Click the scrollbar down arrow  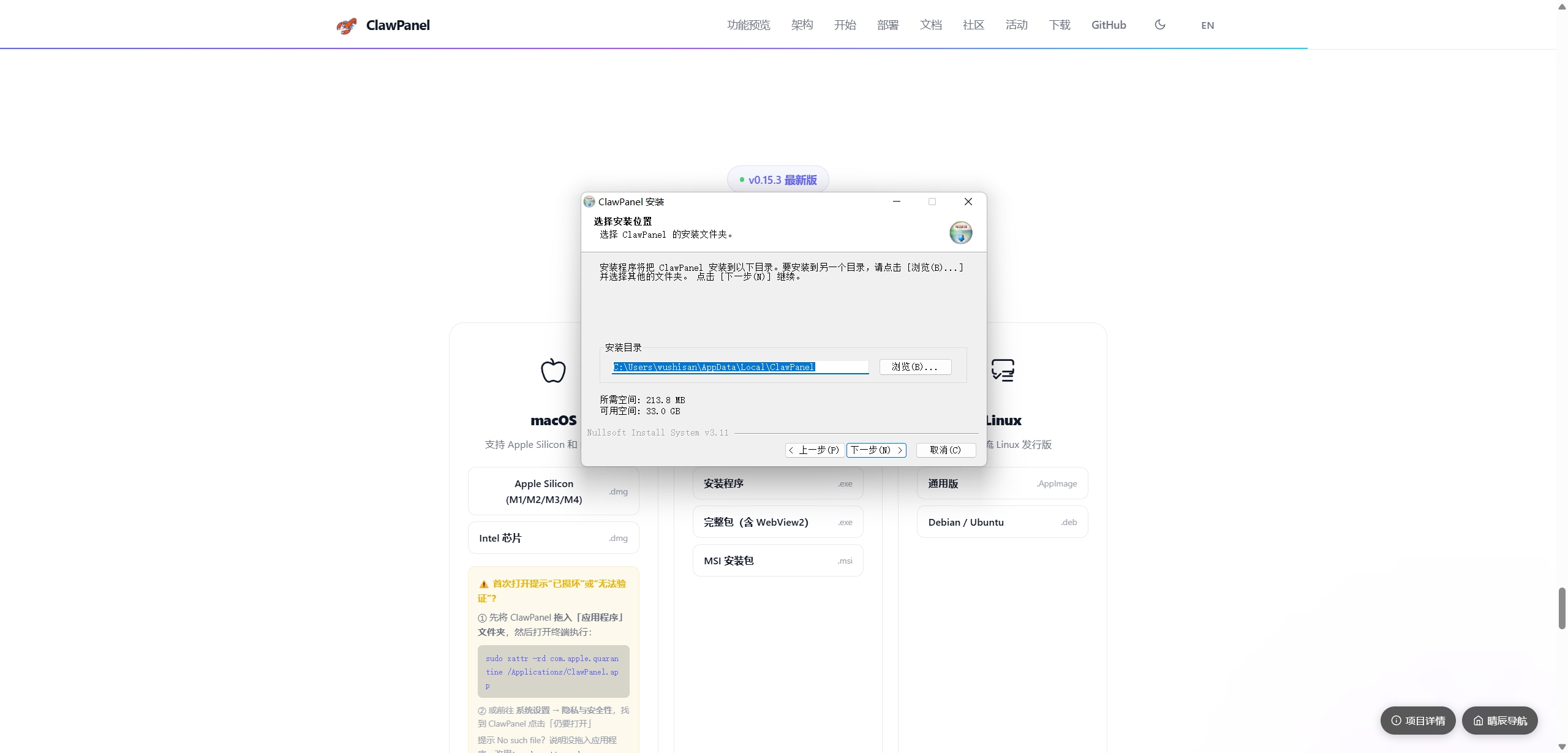[1562, 747]
